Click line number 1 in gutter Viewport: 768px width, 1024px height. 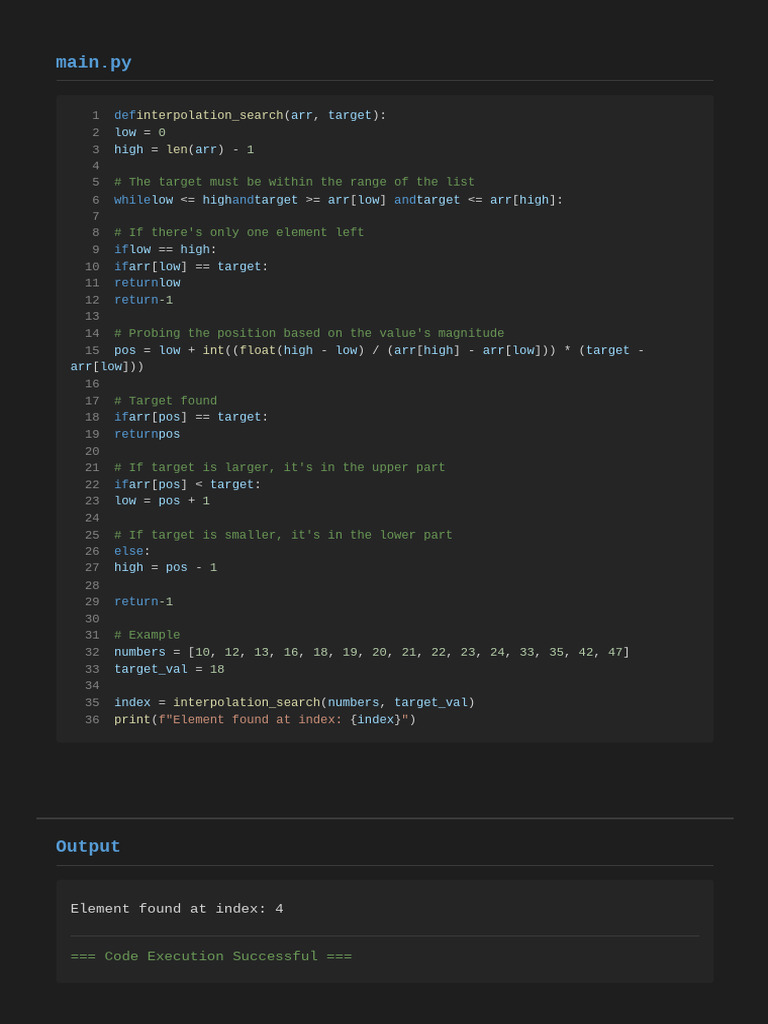pos(95,116)
